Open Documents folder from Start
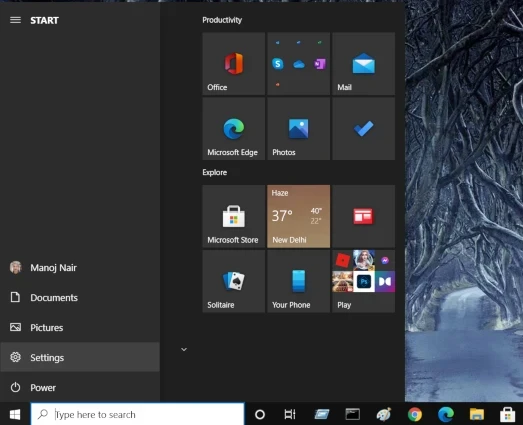 [80, 297]
